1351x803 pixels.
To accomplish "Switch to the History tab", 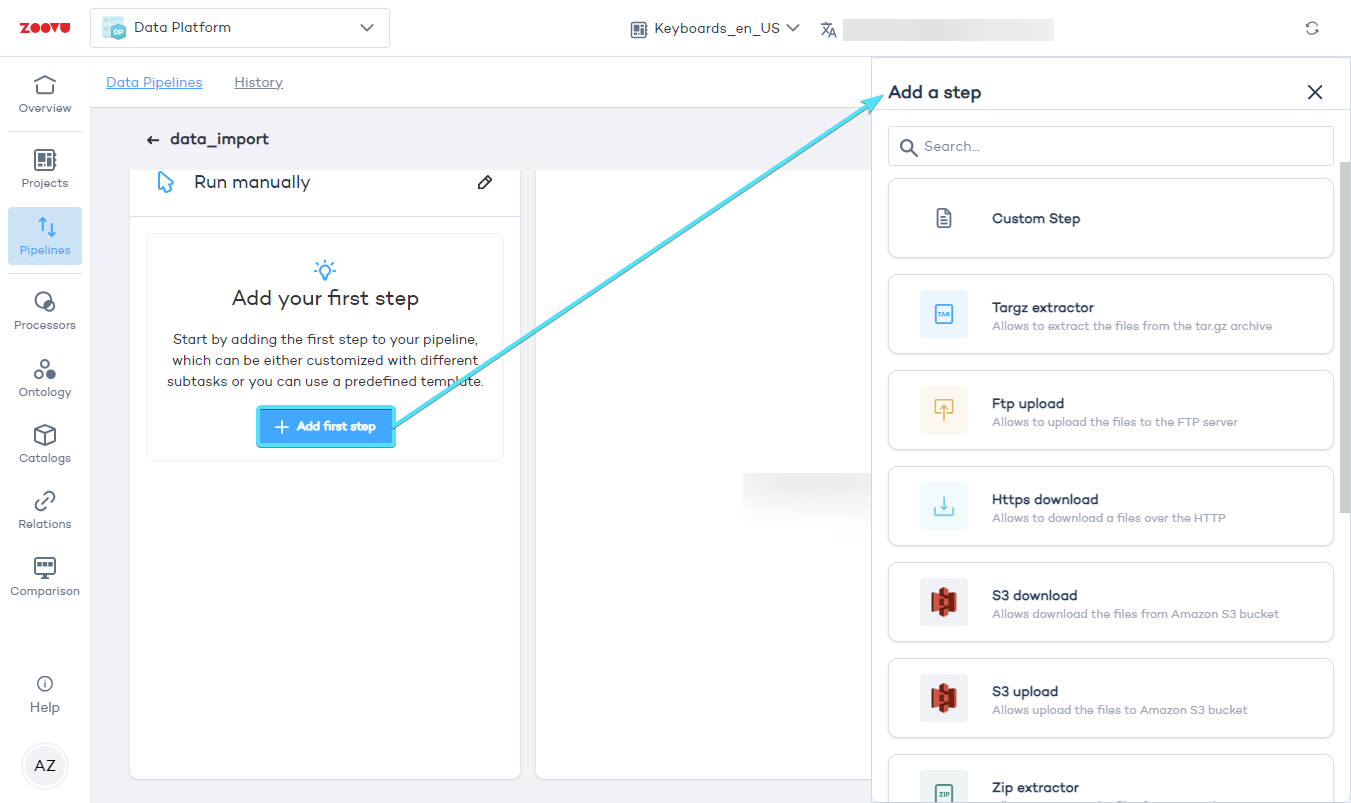I will 258,82.
